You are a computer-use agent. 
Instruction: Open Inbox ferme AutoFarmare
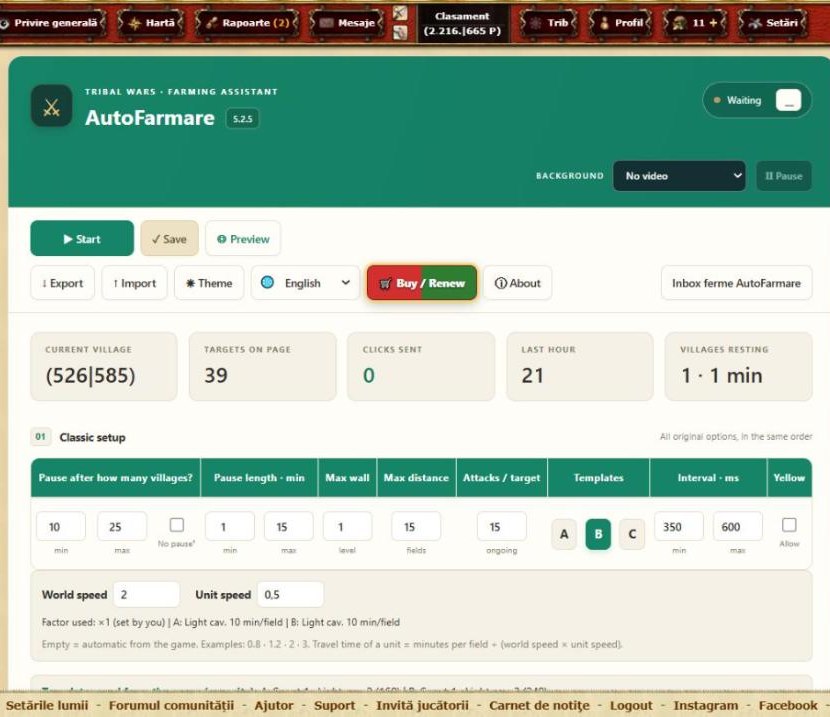(736, 283)
